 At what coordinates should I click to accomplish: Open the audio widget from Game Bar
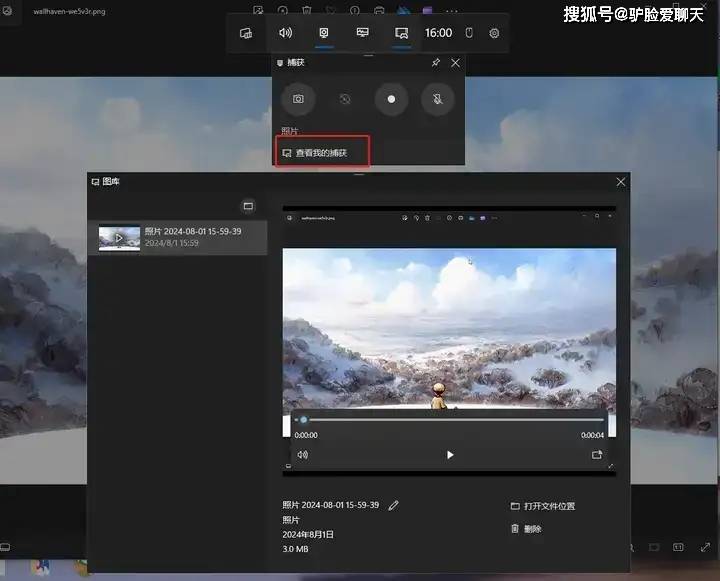coord(285,33)
